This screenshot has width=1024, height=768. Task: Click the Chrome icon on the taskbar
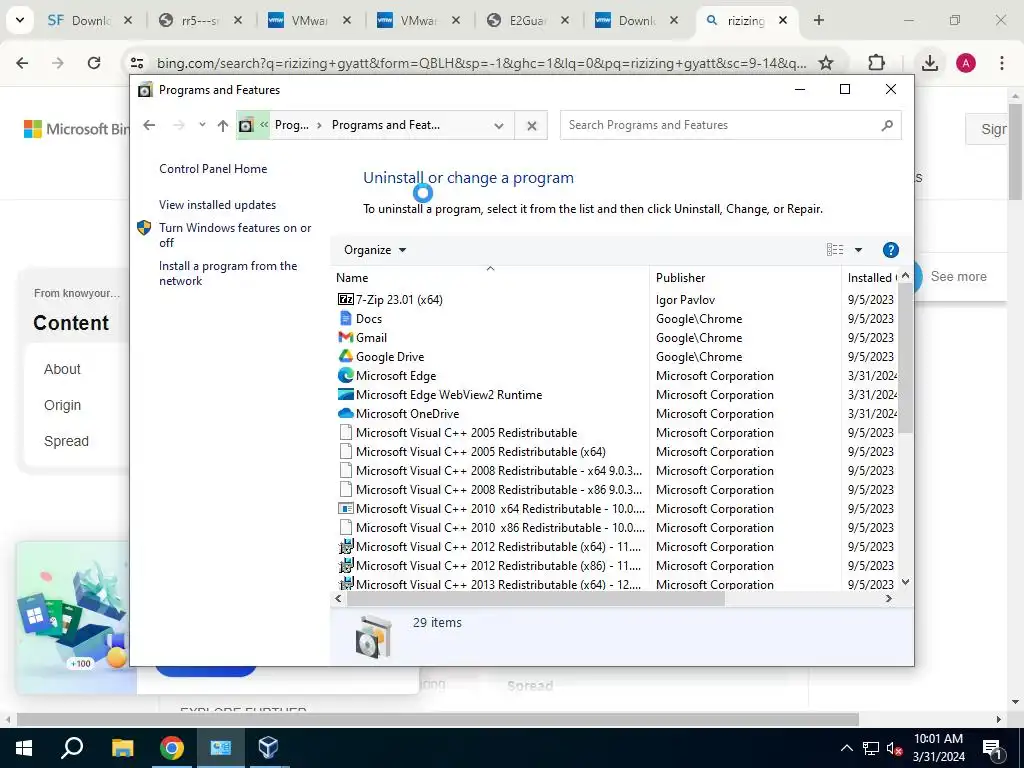[172, 748]
